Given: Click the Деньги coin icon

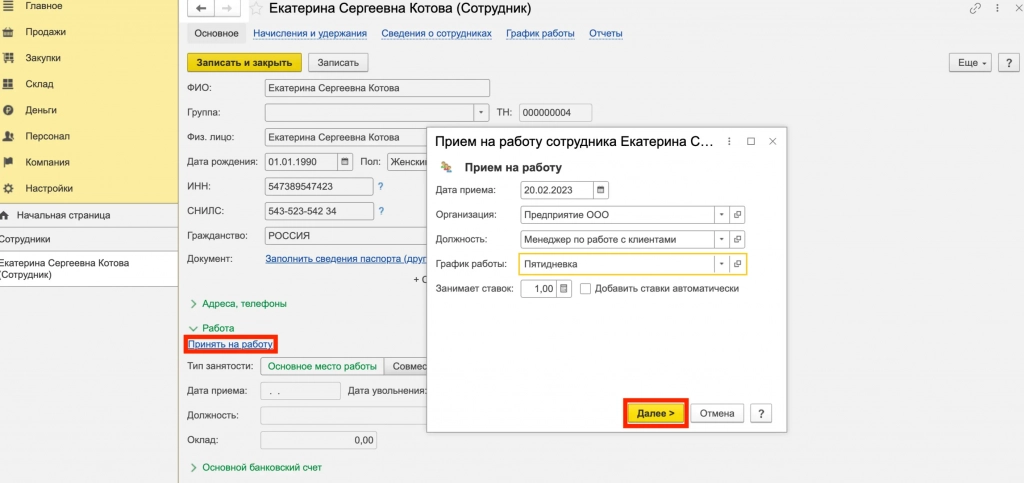Looking at the screenshot, I should click(x=8, y=110).
